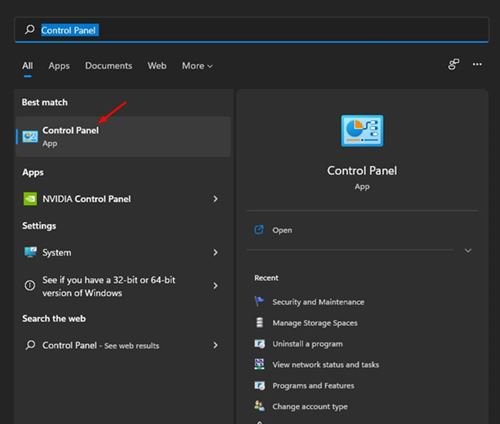Click the large Control Panel preview icon
The image size is (500, 424).
[362, 131]
